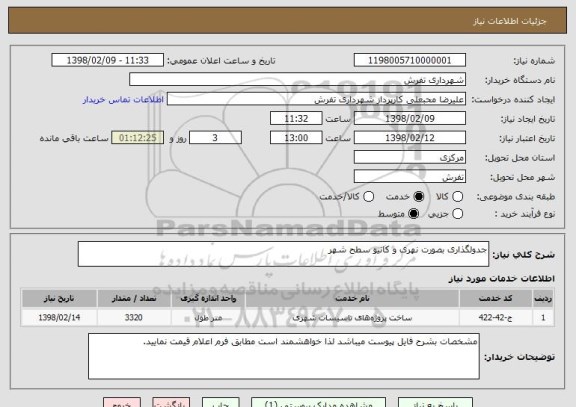Click the validity date field 1398/02/12
The height and width of the screenshot is (407, 576).
click(x=410, y=138)
